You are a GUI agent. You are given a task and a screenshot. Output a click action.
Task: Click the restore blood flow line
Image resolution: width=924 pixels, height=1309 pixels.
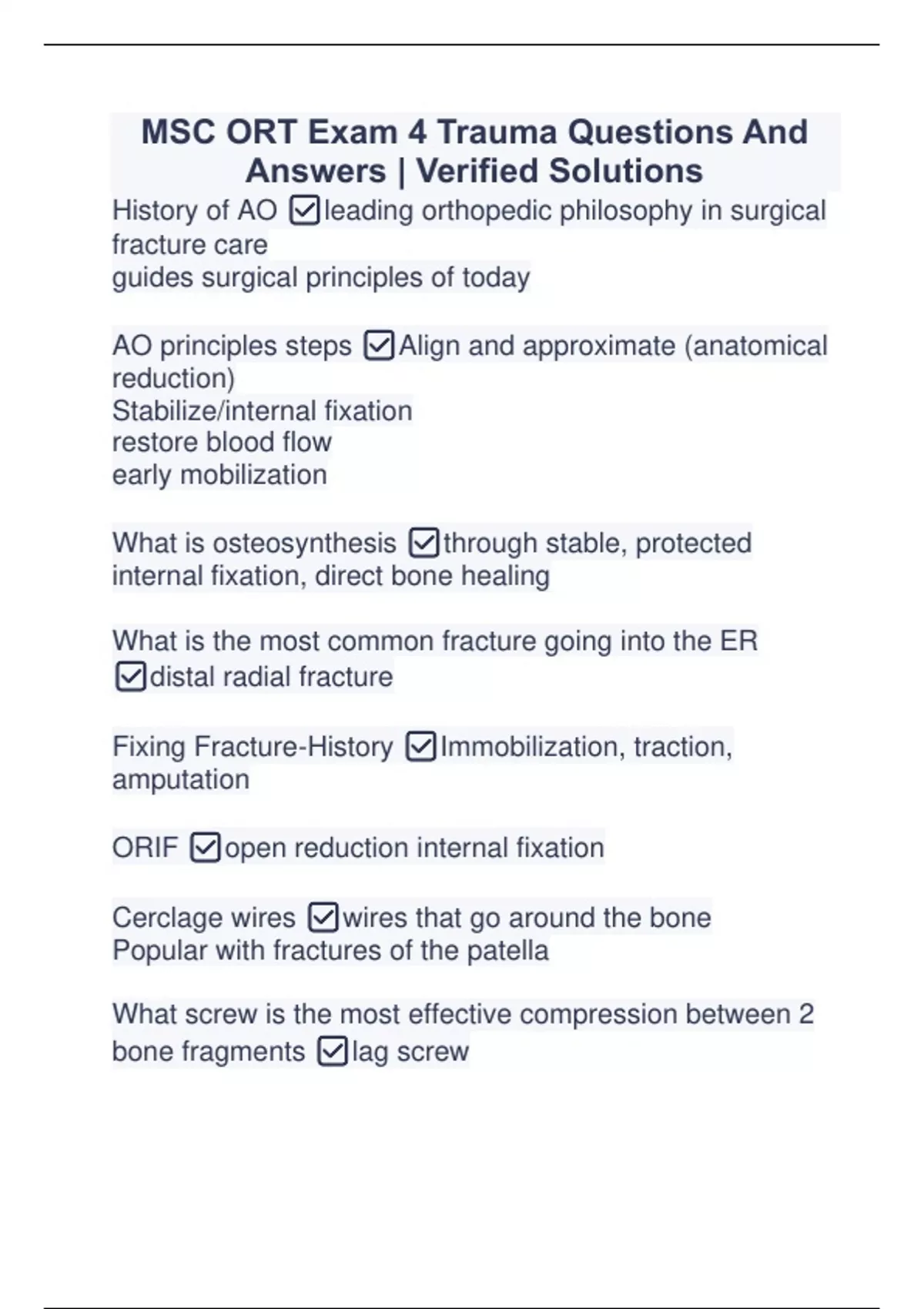pyautogui.click(x=222, y=442)
